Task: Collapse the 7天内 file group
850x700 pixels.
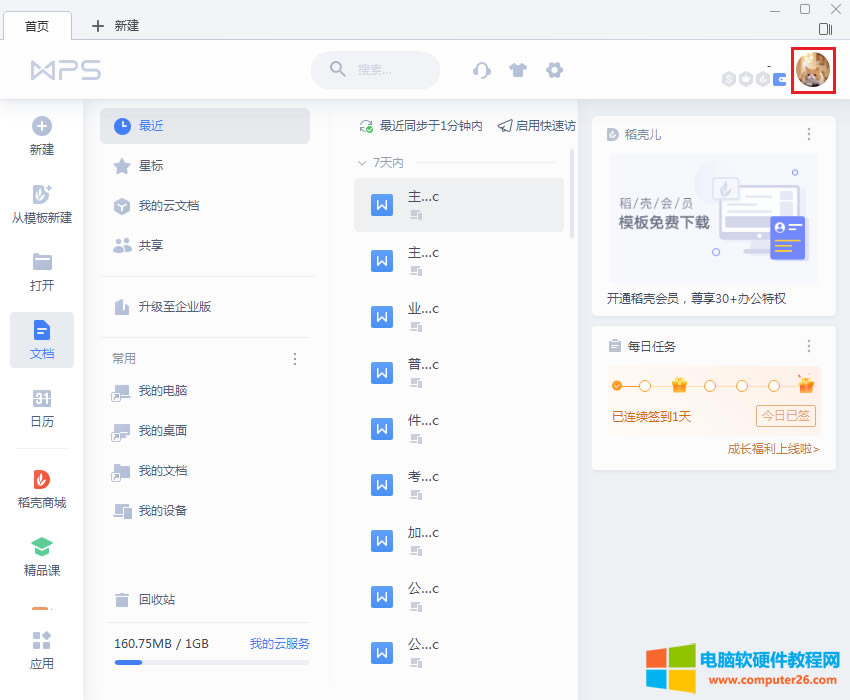Action: tap(362, 162)
